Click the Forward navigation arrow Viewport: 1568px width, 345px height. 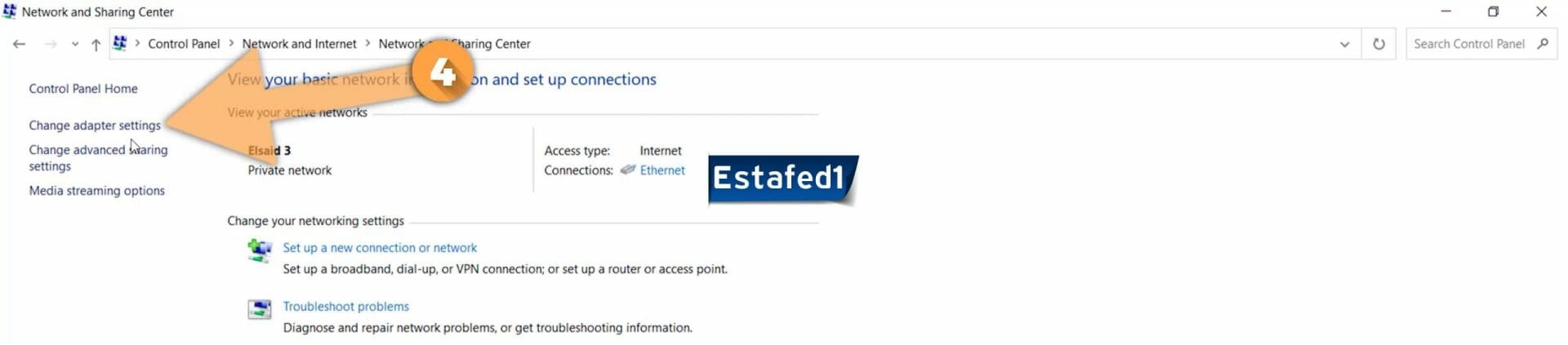(x=51, y=44)
